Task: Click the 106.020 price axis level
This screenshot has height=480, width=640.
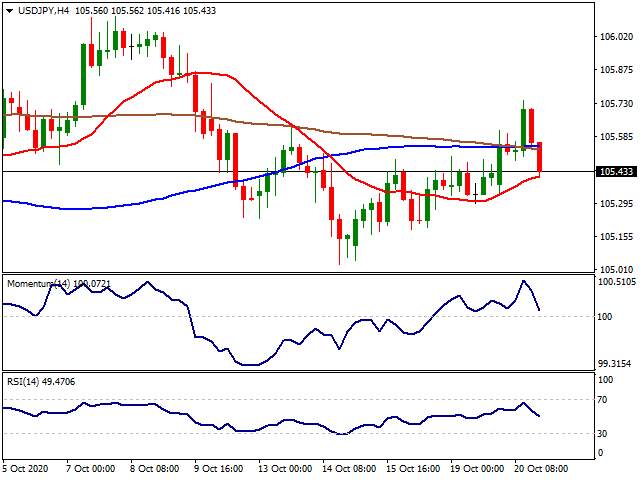Action: (x=616, y=37)
